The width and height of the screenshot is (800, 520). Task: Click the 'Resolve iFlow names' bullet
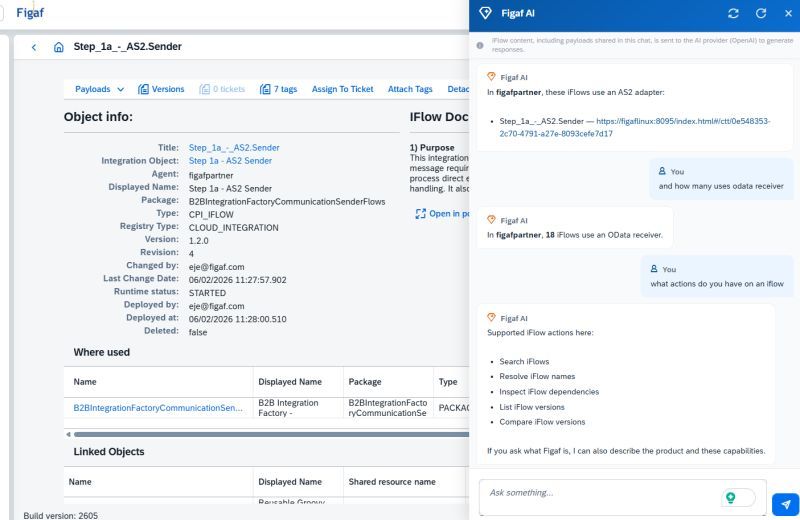tap(537, 376)
